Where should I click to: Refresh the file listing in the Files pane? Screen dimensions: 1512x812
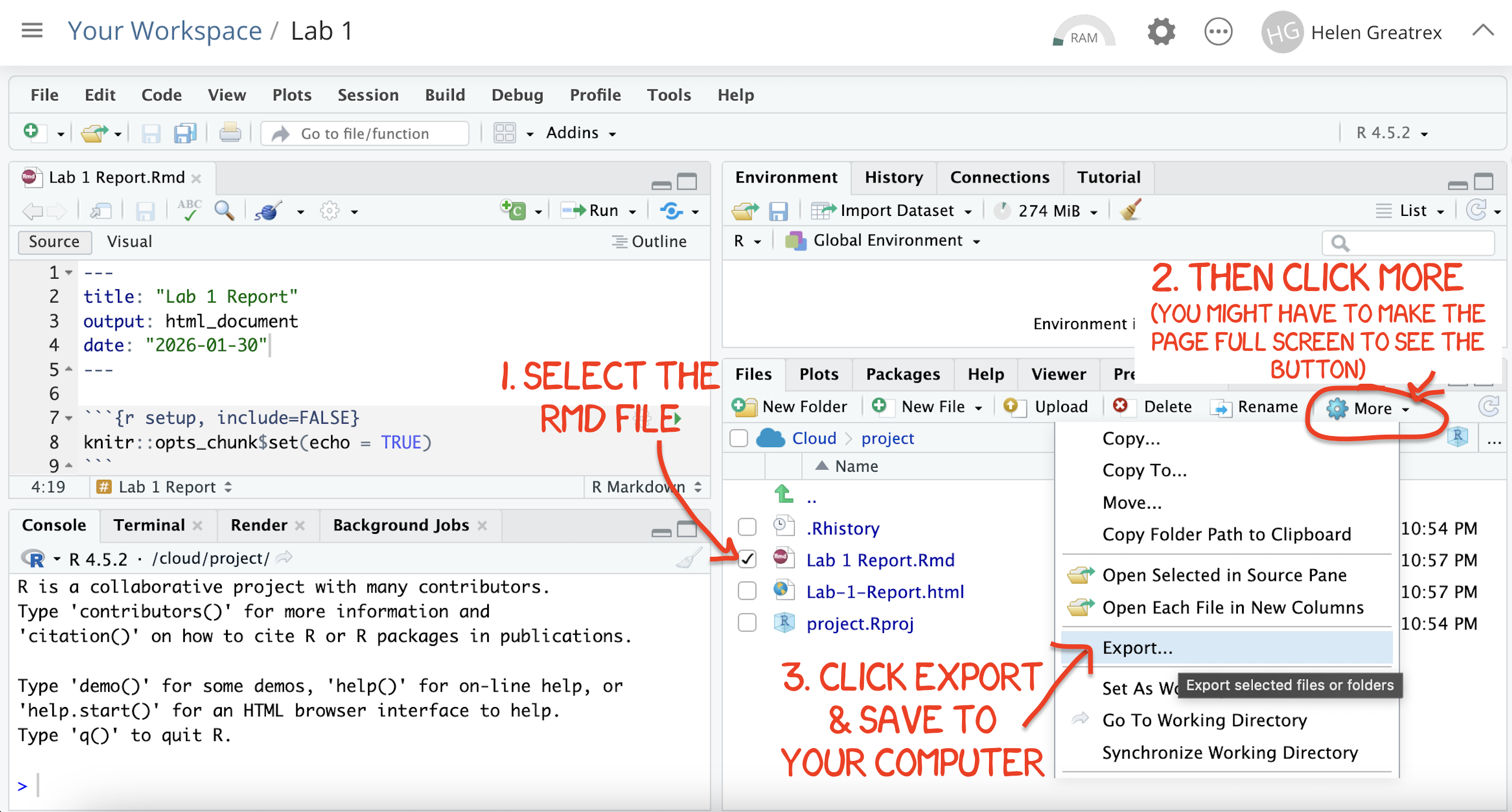pyautogui.click(x=1489, y=407)
